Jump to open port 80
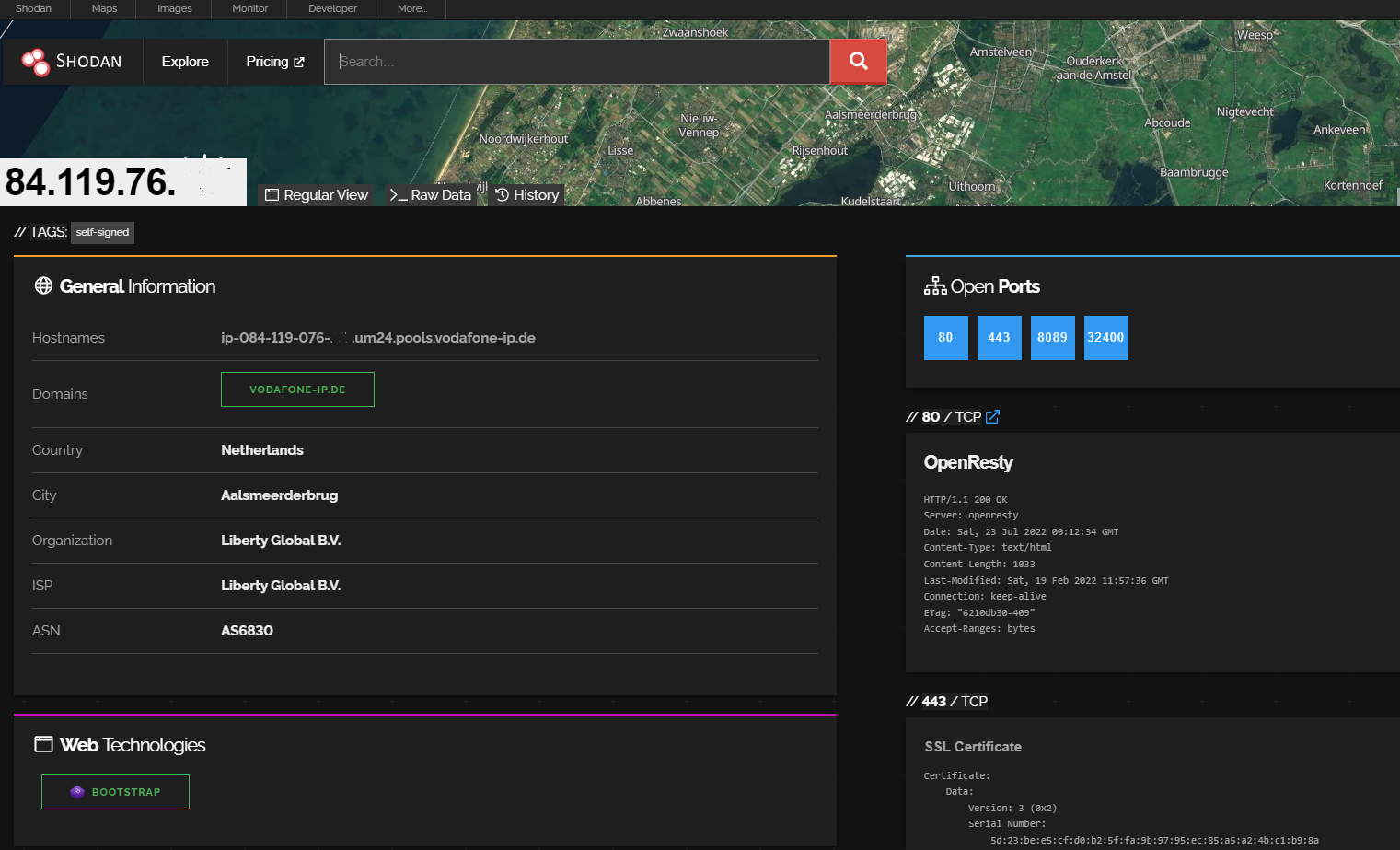1400x850 pixels. coord(945,338)
